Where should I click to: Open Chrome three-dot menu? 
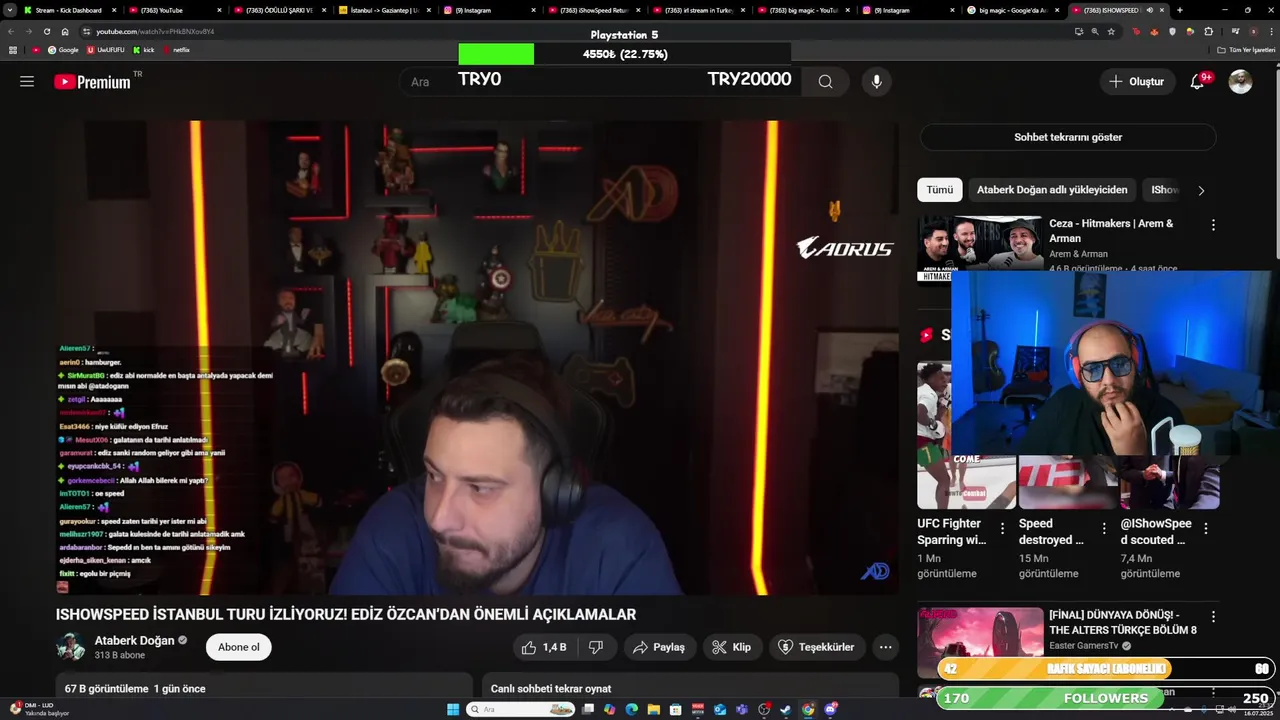[1270, 31]
